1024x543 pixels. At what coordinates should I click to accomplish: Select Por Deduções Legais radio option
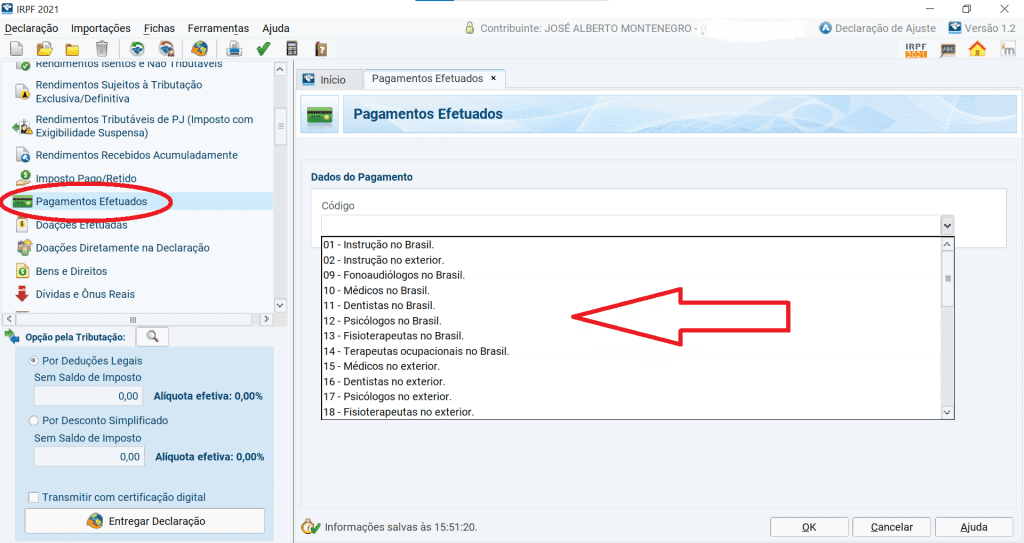pyautogui.click(x=33, y=360)
